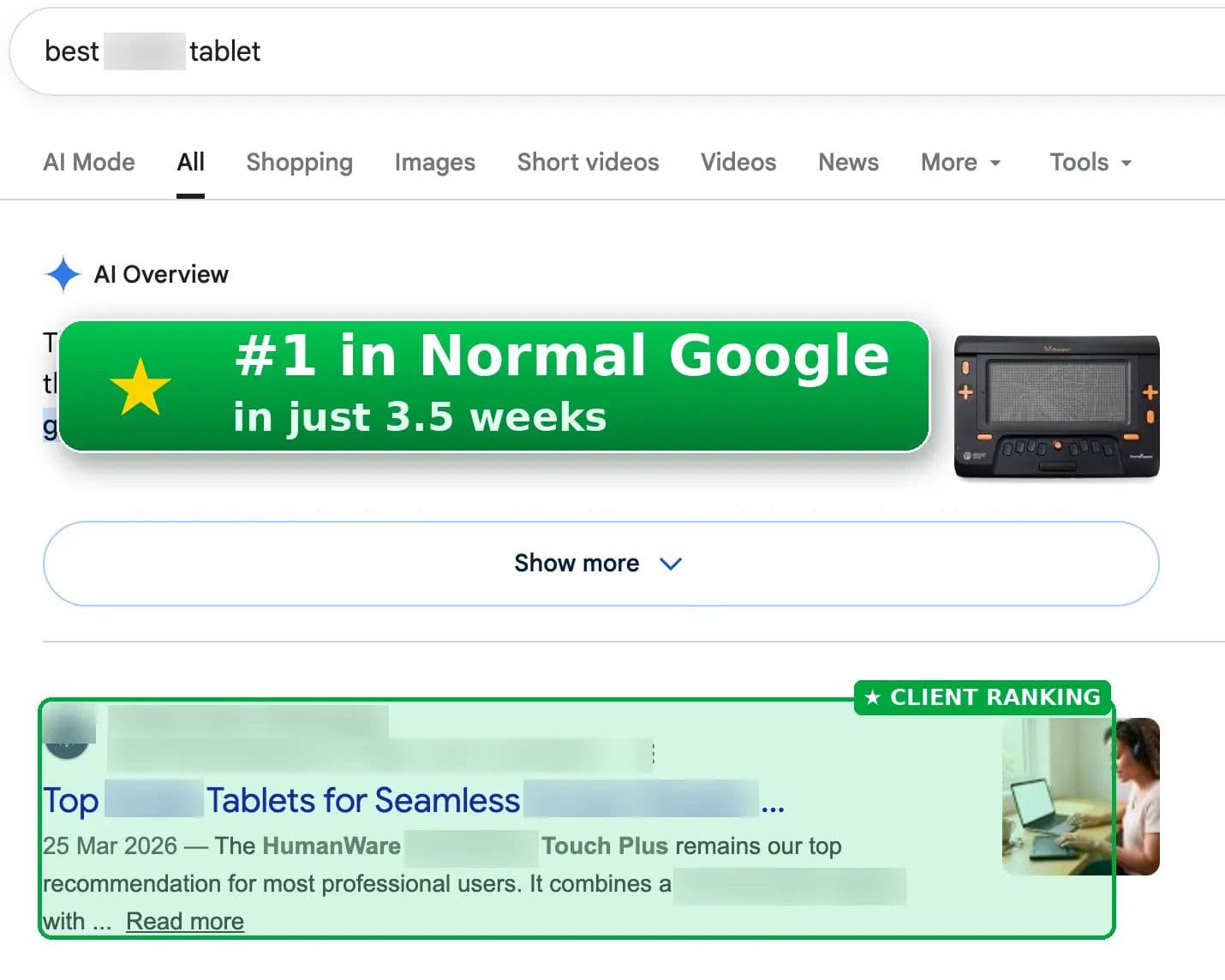This screenshot has width=1225, height=980.
Task: Open the 'Top Tablets for Seamless' result link
Action: (x=414, y=800)
